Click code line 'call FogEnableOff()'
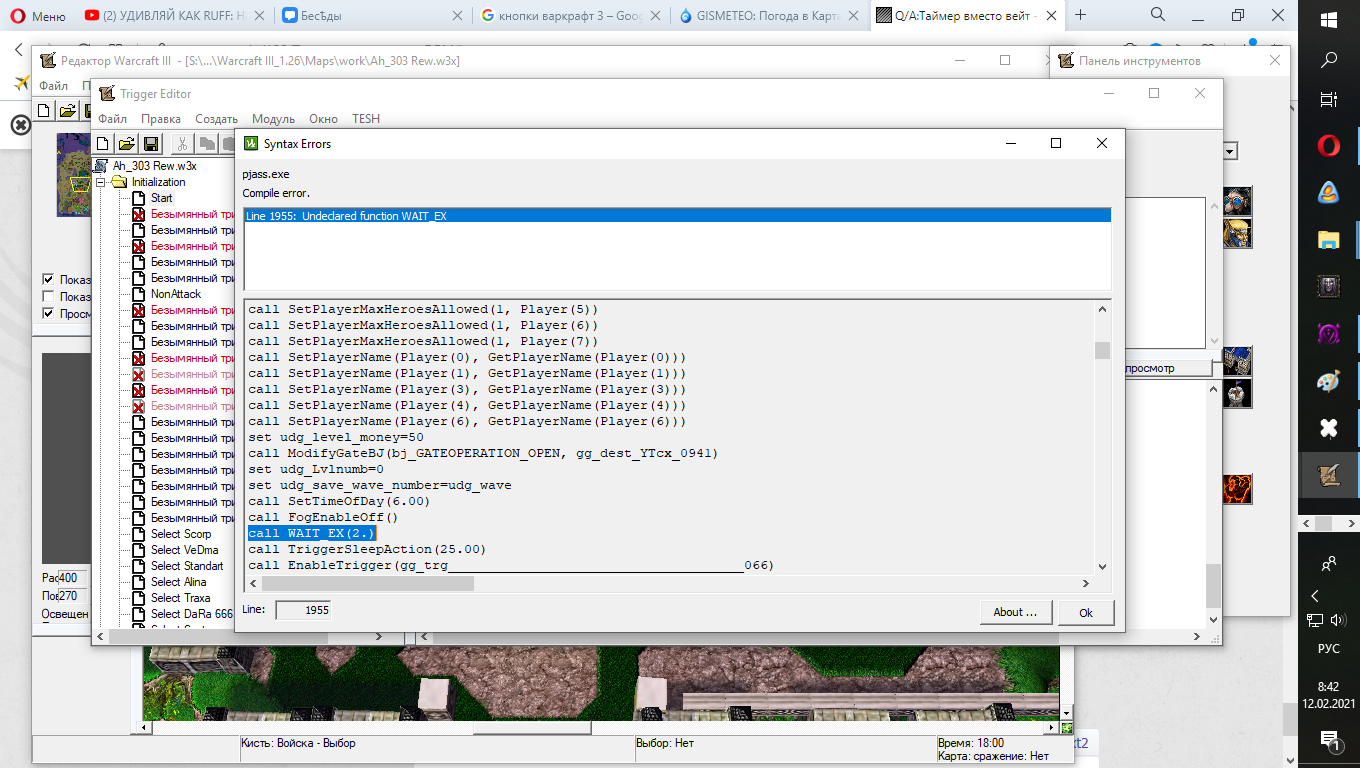The image size is (1360, 768). click(323, 517)
